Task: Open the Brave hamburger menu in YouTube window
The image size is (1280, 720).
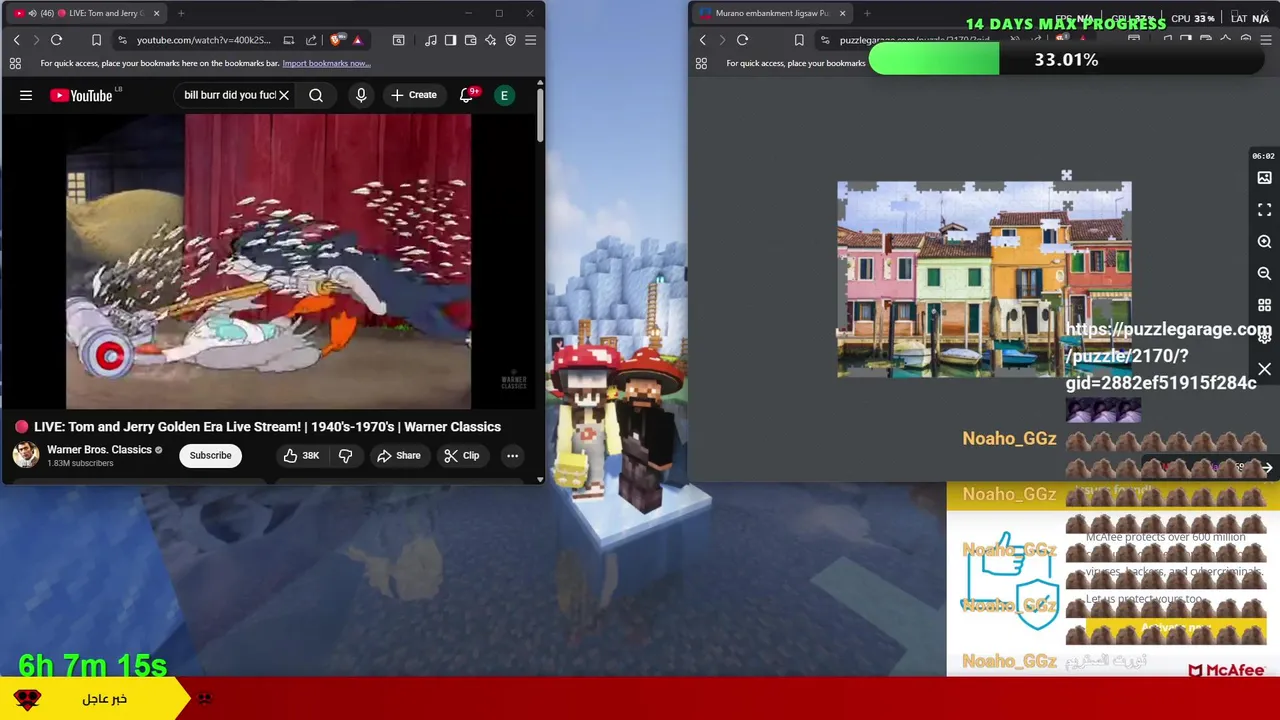Action: (x=530, y=40)
